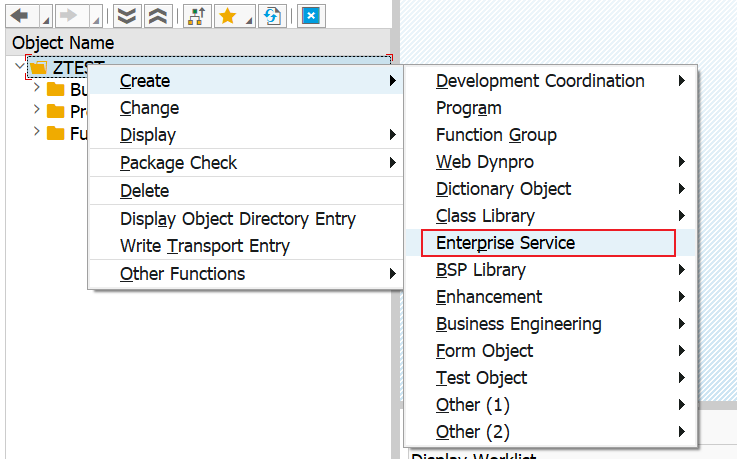Choose Delete in the context menu

[x=246, y=191]
